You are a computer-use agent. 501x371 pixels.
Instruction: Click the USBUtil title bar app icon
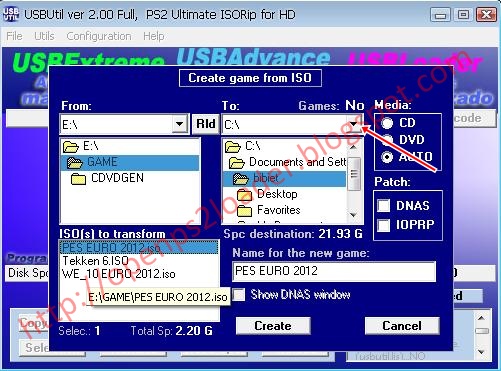point(10,14)
